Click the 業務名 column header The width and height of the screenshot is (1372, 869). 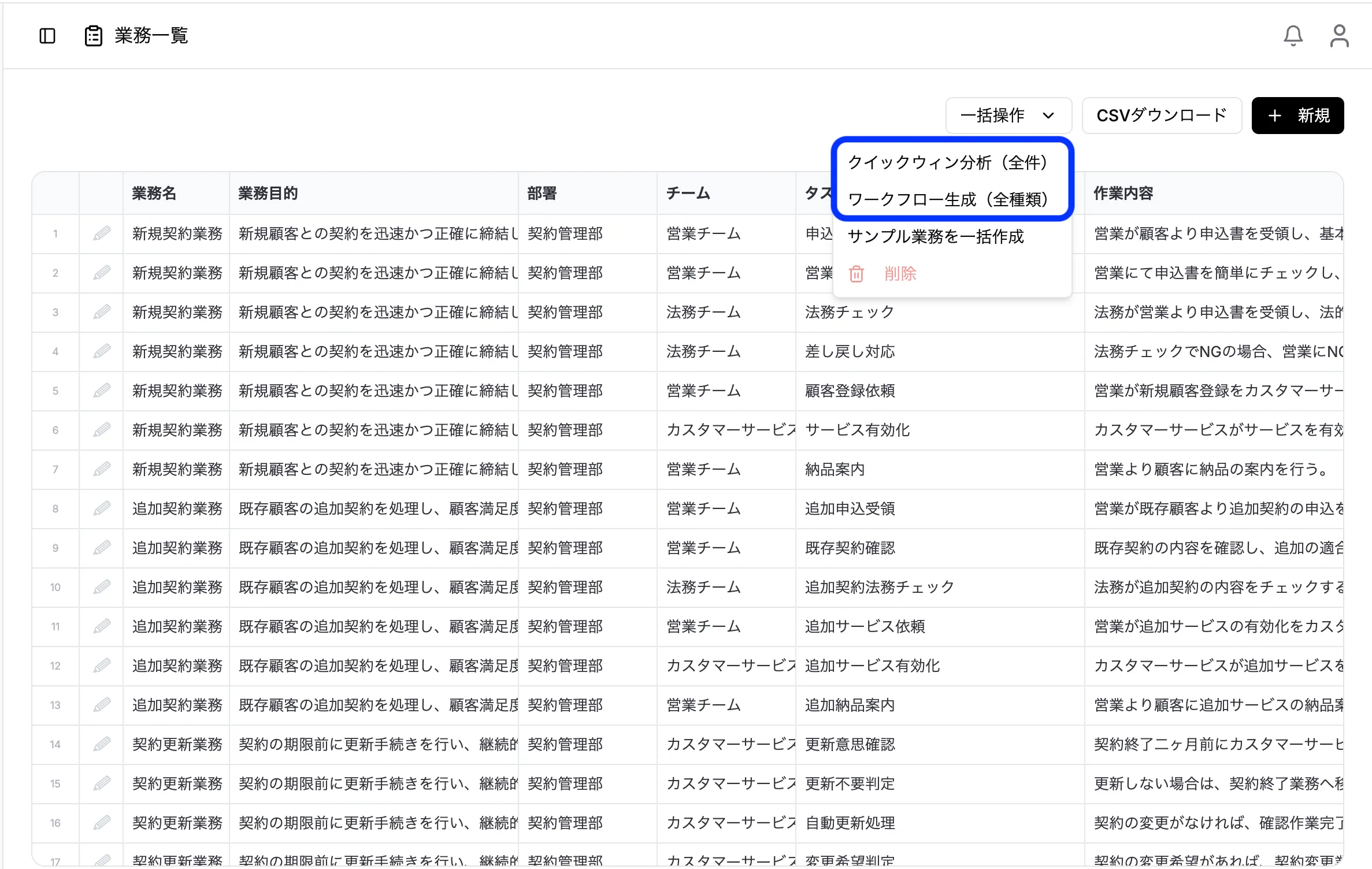click(x=176, y=194)
